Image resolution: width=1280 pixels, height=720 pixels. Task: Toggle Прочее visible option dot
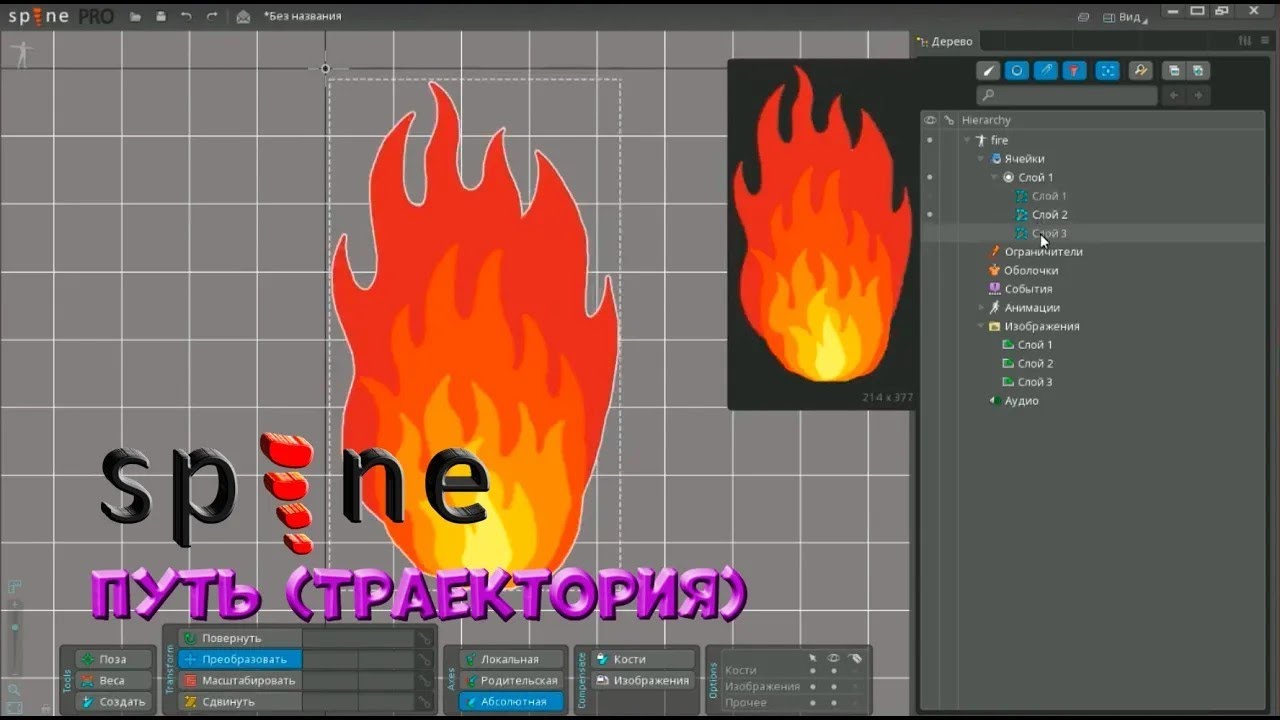833,703
